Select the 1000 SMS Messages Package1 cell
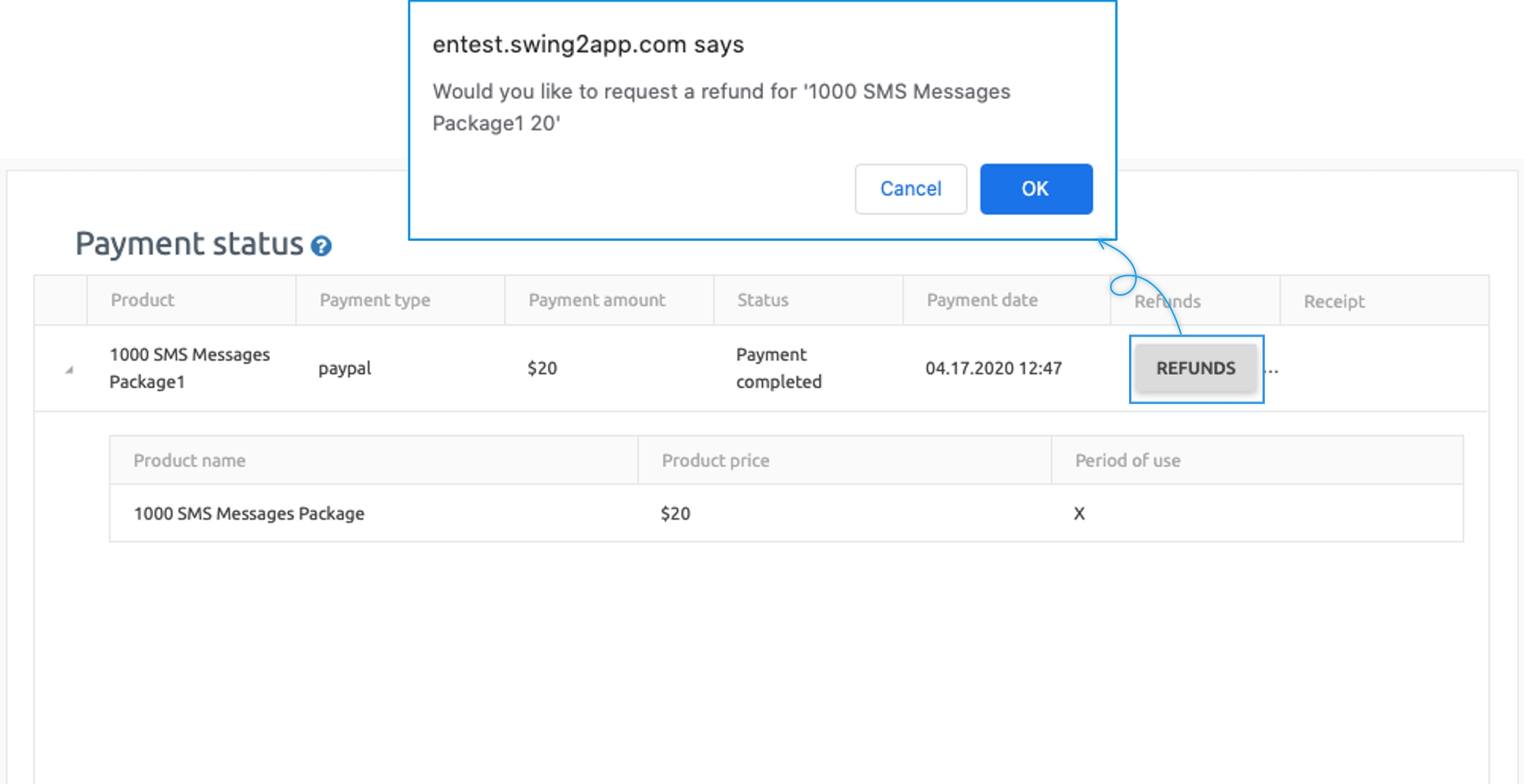The width and height of the screenshot is (1524, 784). coord(190,368)
